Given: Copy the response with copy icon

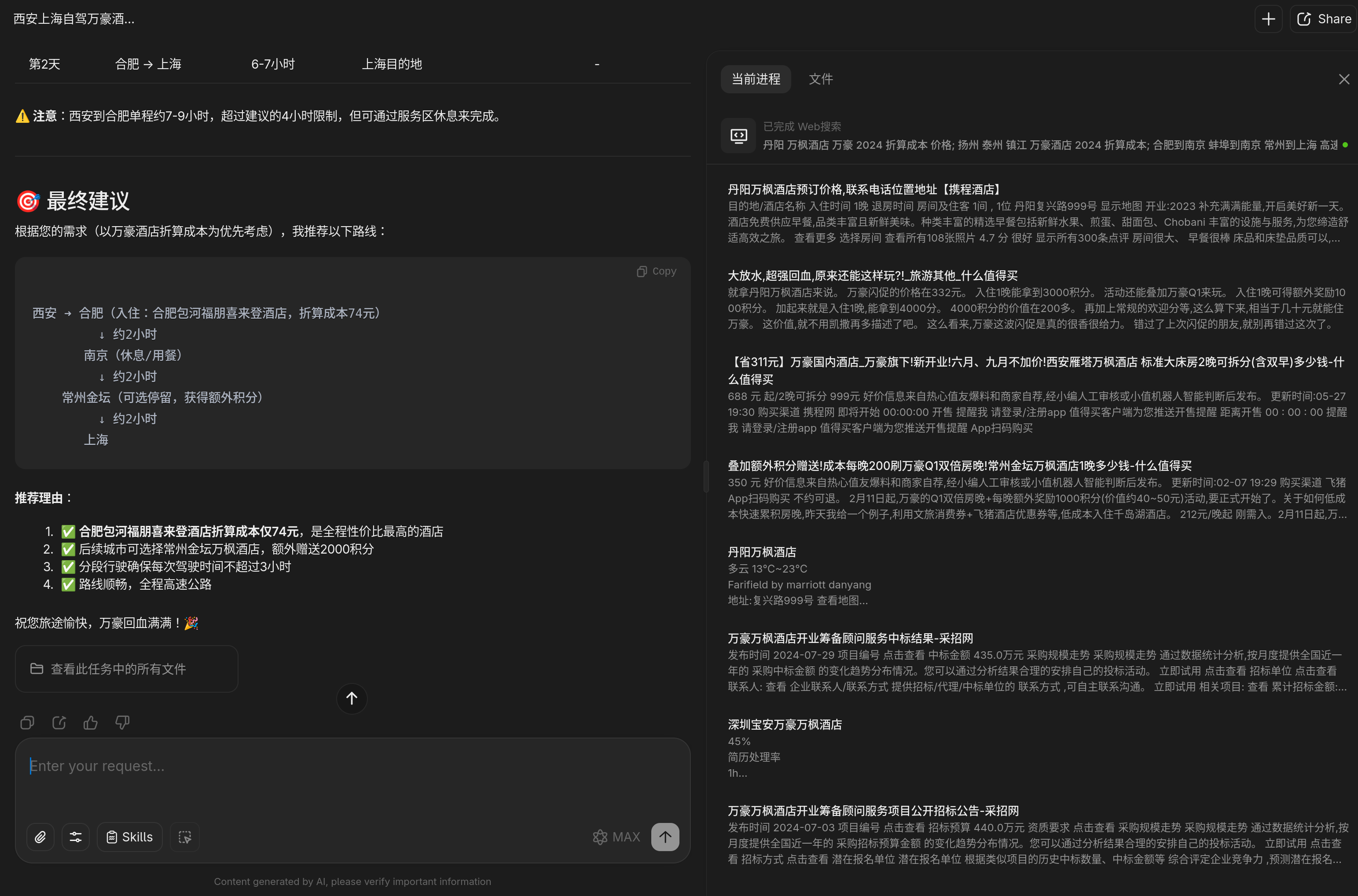Looking at the screenshot, I should tap(27, 723).
